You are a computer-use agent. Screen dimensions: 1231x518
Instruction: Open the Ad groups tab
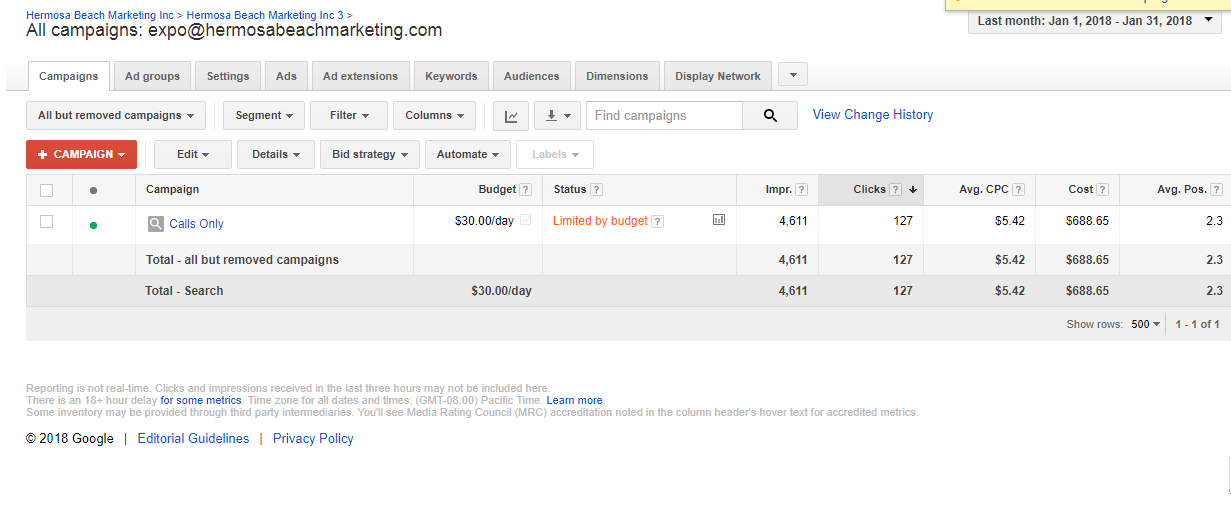pos(152,76)
